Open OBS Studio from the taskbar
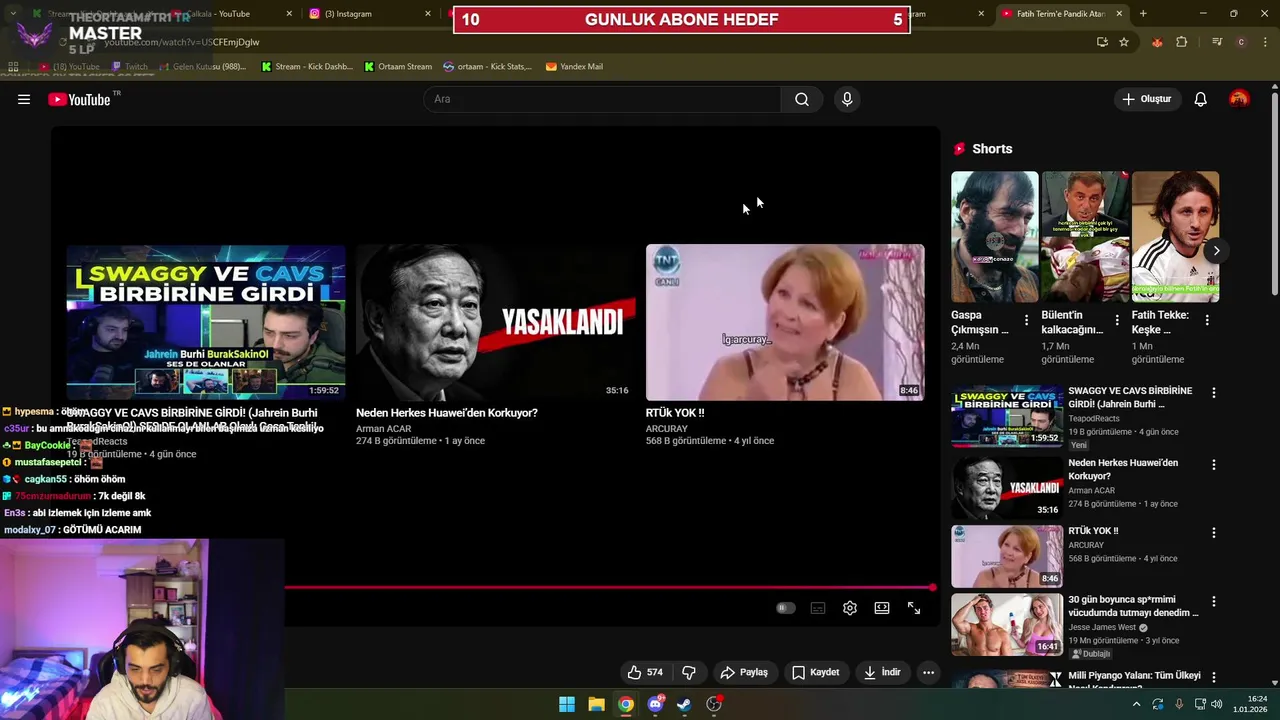 point(714,704)
